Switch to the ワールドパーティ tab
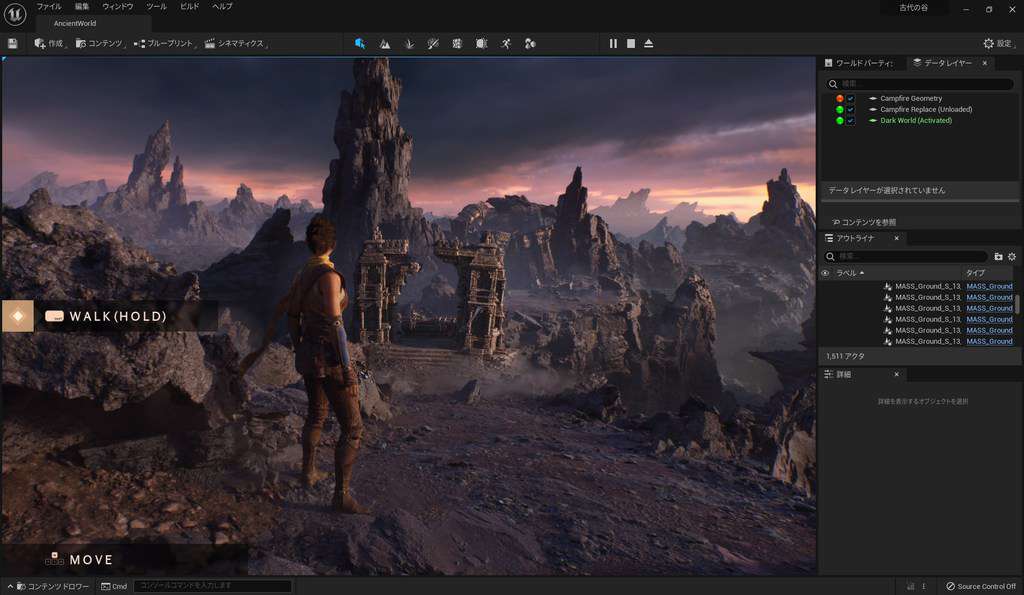Viewport: 1024px width, 595px height. point(859,63)
